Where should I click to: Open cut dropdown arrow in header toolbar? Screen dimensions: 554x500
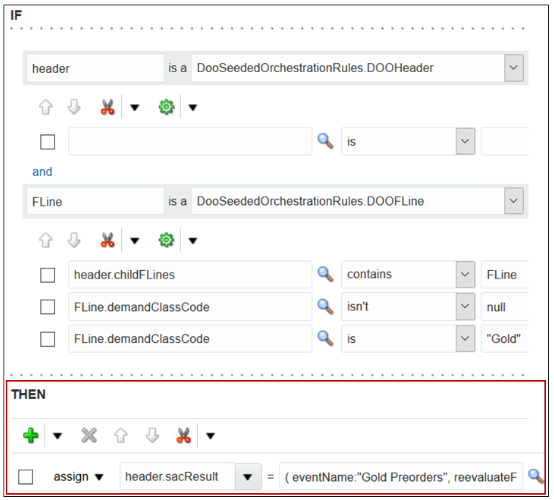pyautogui.click(x=135, y=107)
